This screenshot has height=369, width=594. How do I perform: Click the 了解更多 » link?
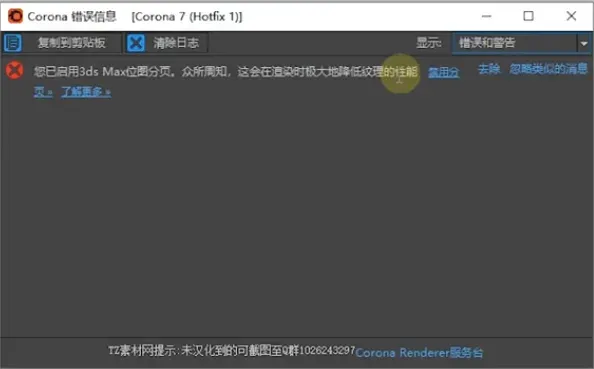coord(86,91)
